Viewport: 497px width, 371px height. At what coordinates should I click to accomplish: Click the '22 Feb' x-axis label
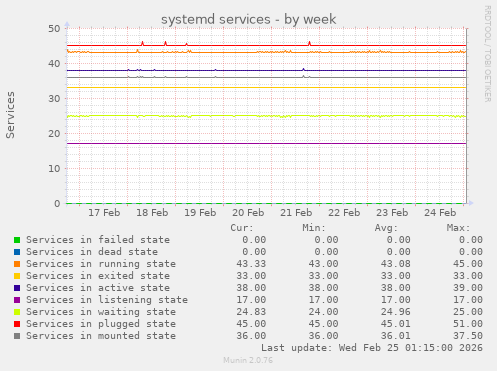(x=344, y=213)
